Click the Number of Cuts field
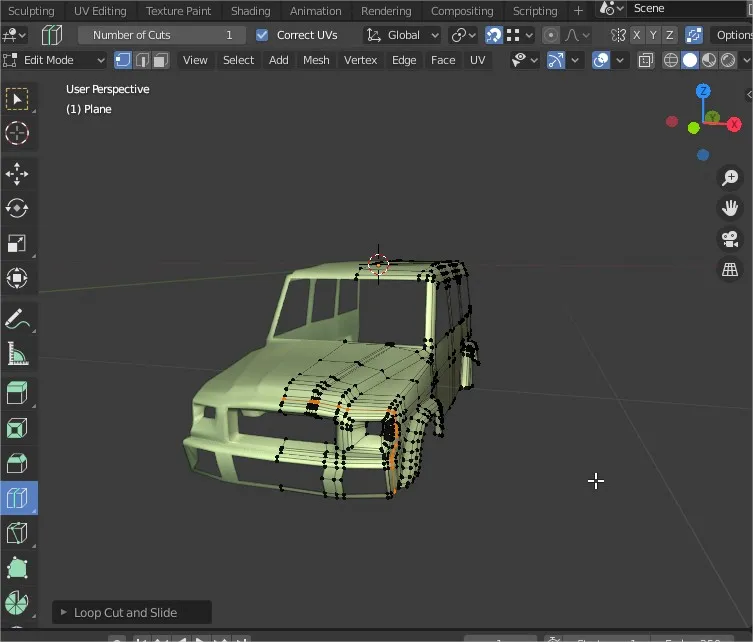 tap(162, 35)
